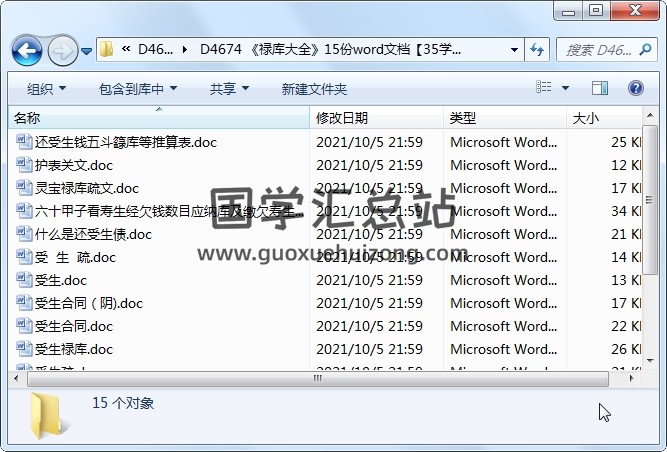Click the Forward navigation arrow button
Image resolution: width=667 pixels, height=452 pixels.
61,49
